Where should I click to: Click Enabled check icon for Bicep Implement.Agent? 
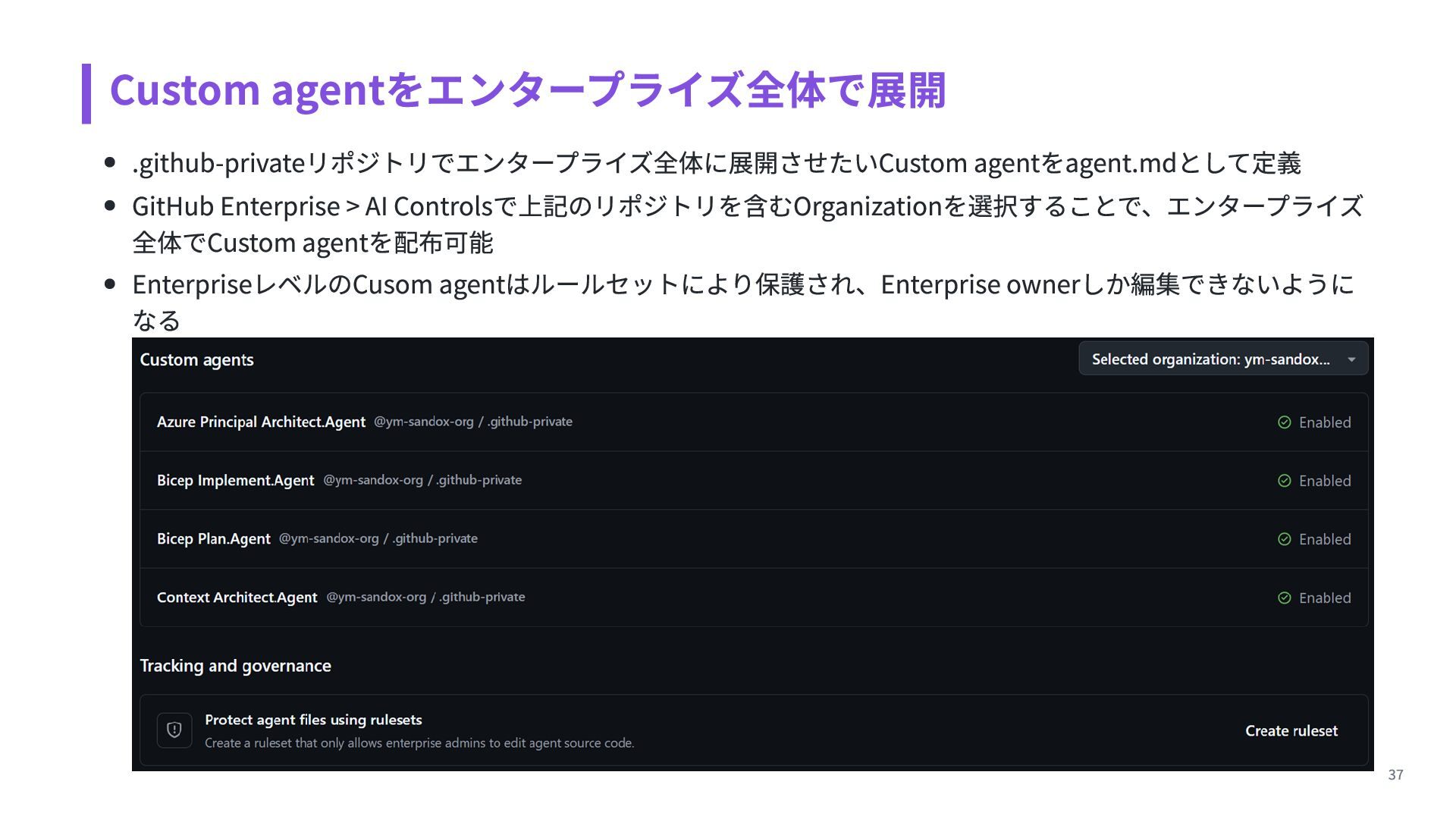pyautogui.click(x=1284, y=481)
